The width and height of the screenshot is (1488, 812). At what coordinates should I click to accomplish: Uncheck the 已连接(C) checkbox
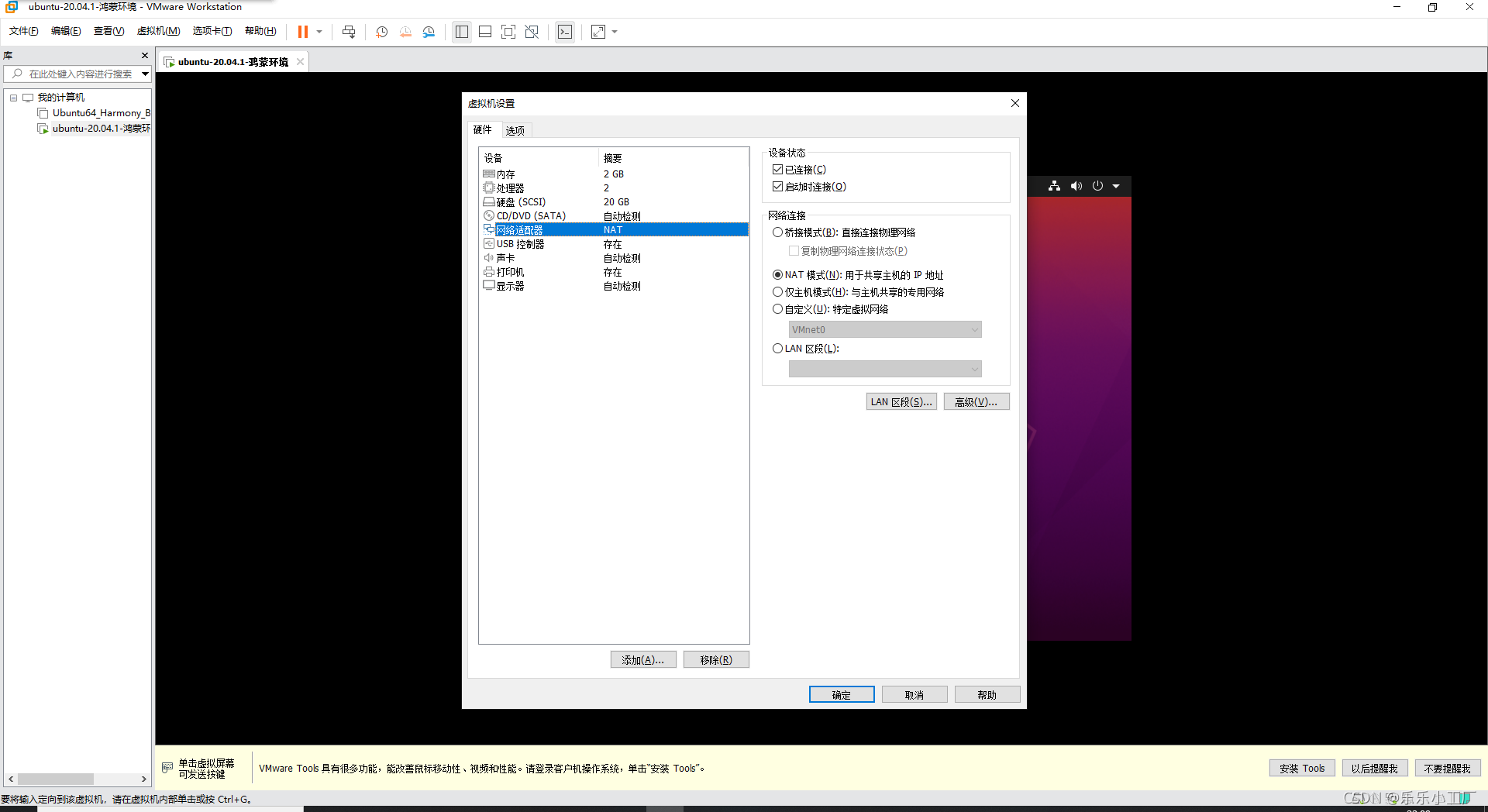[777, 170]
